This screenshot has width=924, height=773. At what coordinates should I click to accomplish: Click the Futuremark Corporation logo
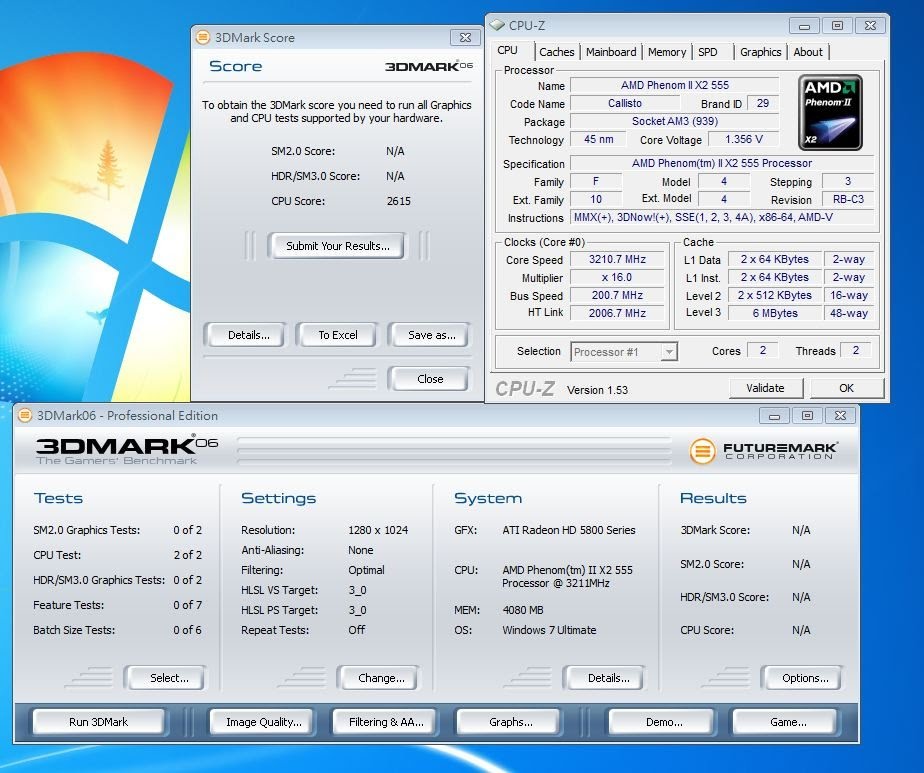coord(763,451)
